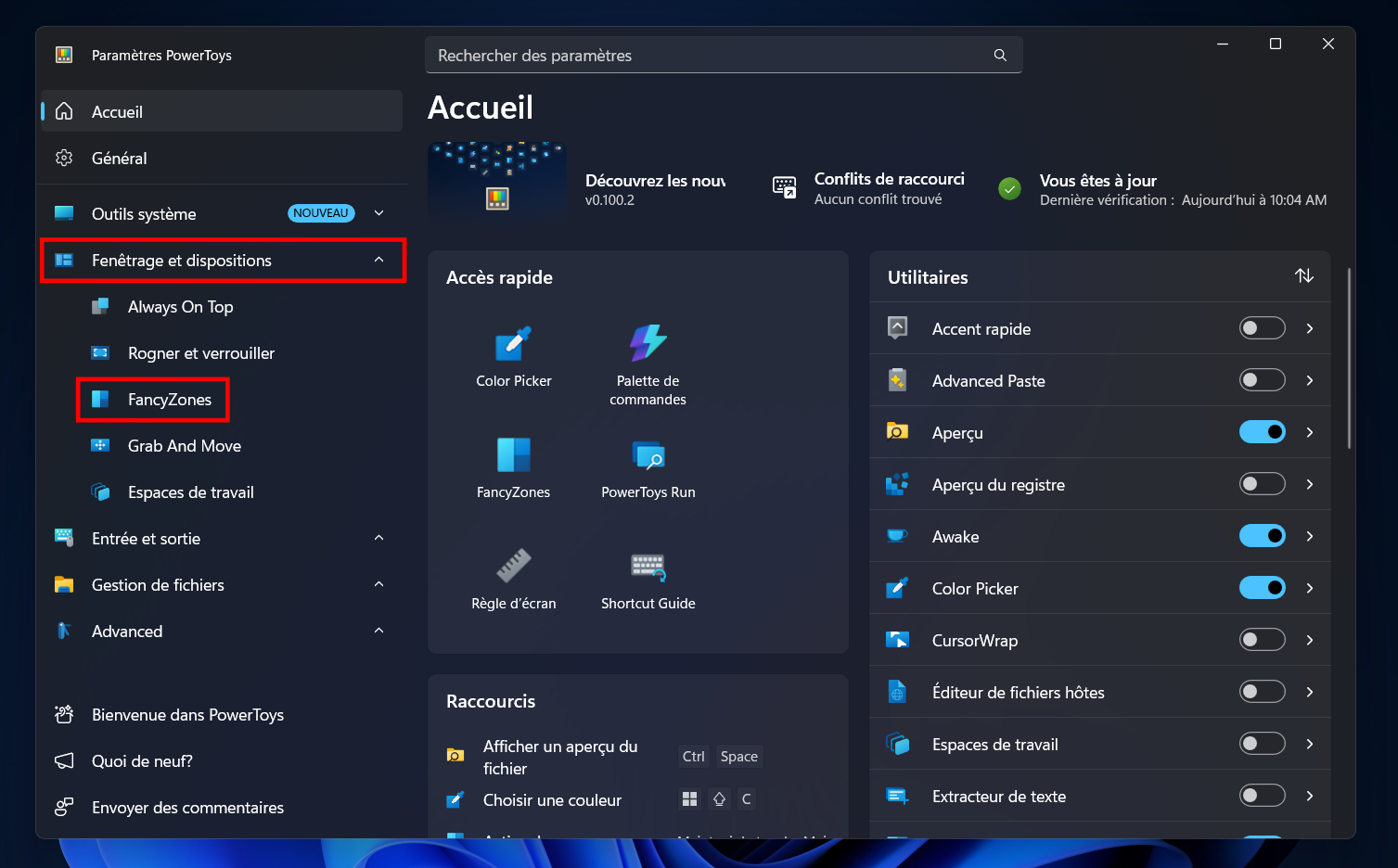Open Color Picker from quick access
Screen dimensions: 1398x868
pos(513,356)
